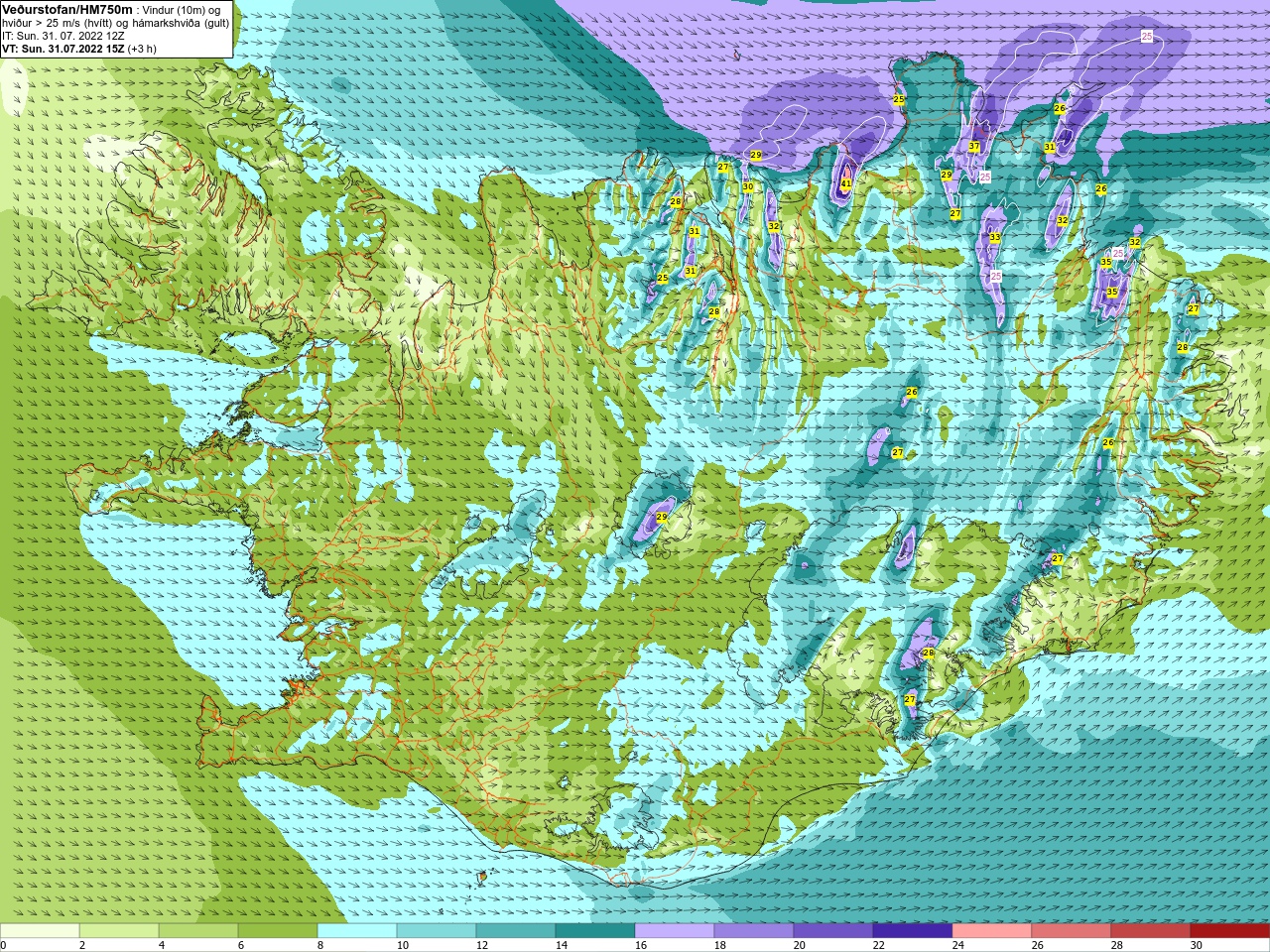Click the scale label 0 on the color bar
The height and width of the screenshot is (952, 1270).
coord(3,945)
